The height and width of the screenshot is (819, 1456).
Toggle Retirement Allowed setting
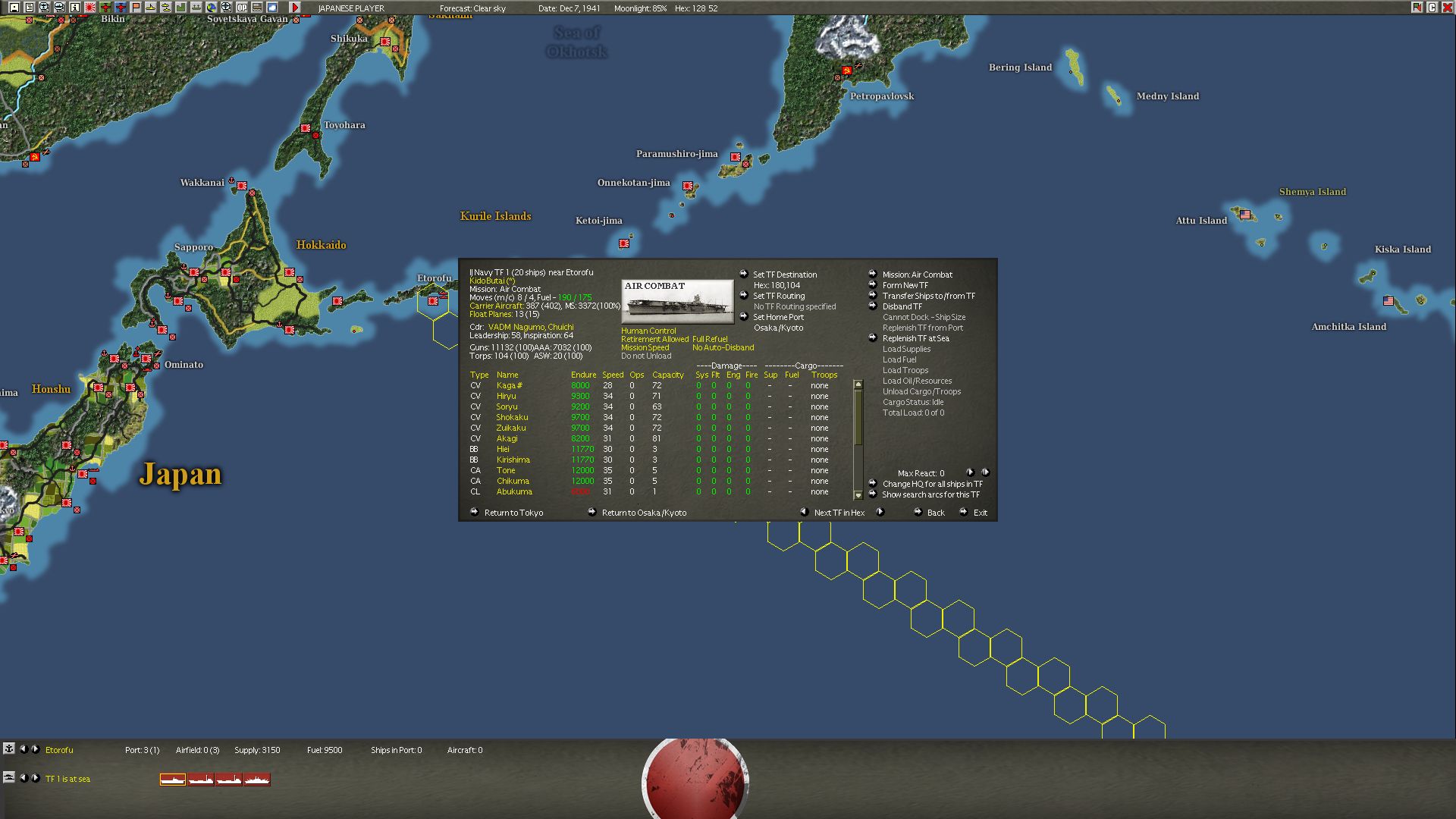654,339
